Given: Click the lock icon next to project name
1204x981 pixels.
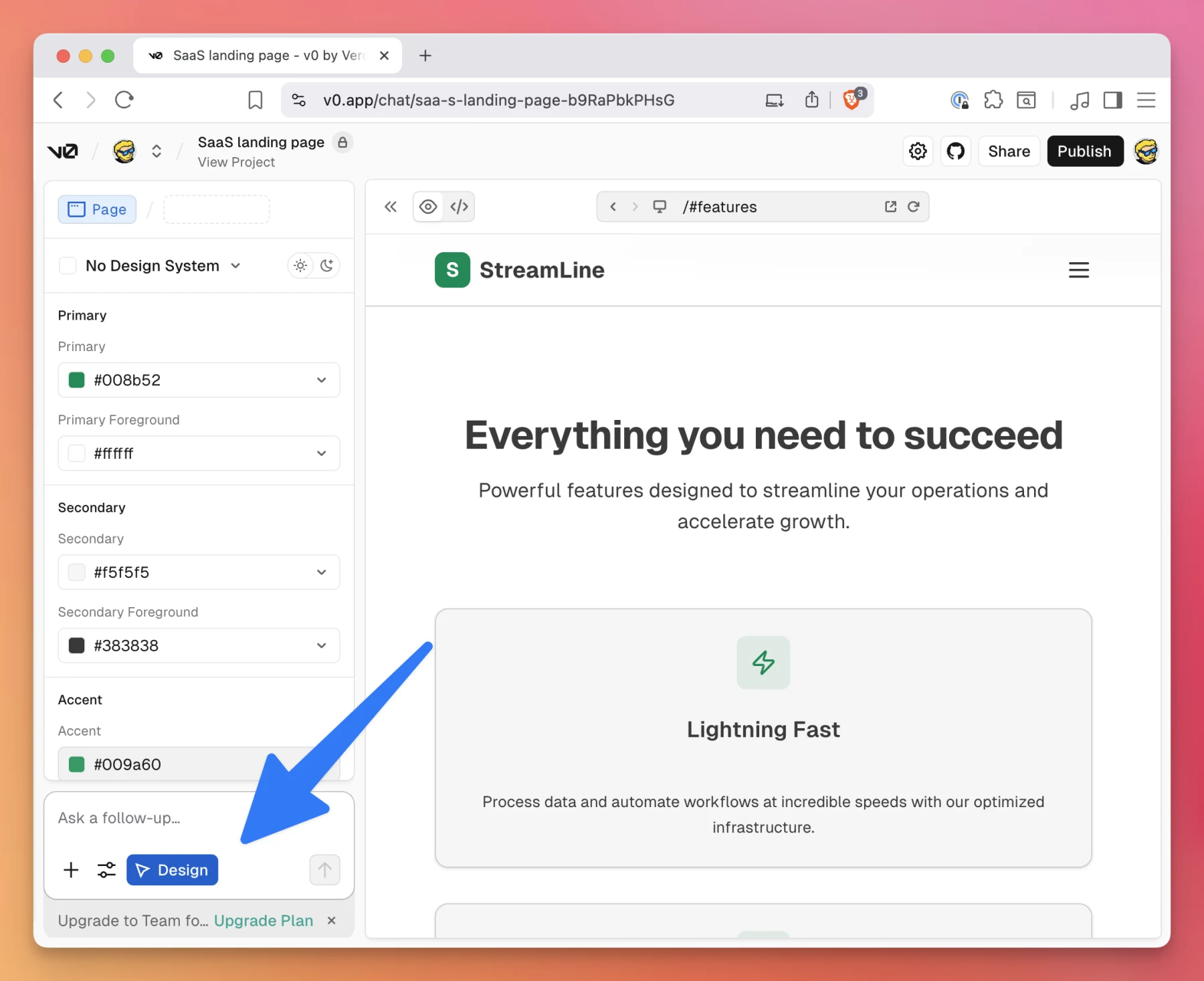Looking at the screenshot, I should tap(342, 142).
